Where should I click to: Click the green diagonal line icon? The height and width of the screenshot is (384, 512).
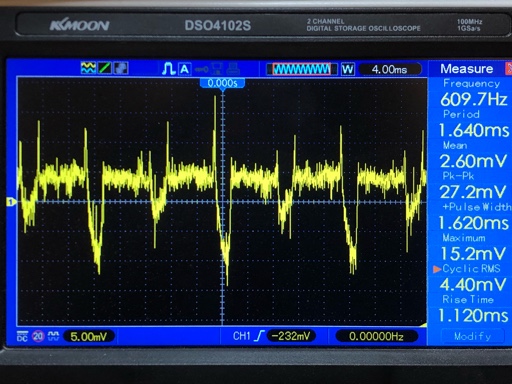click(105, 68)
